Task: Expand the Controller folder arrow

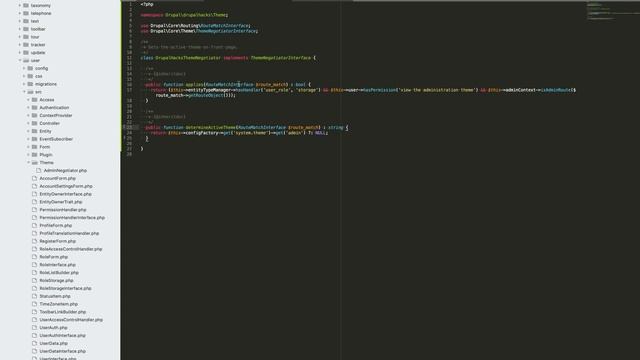Action: coord(29,123)
